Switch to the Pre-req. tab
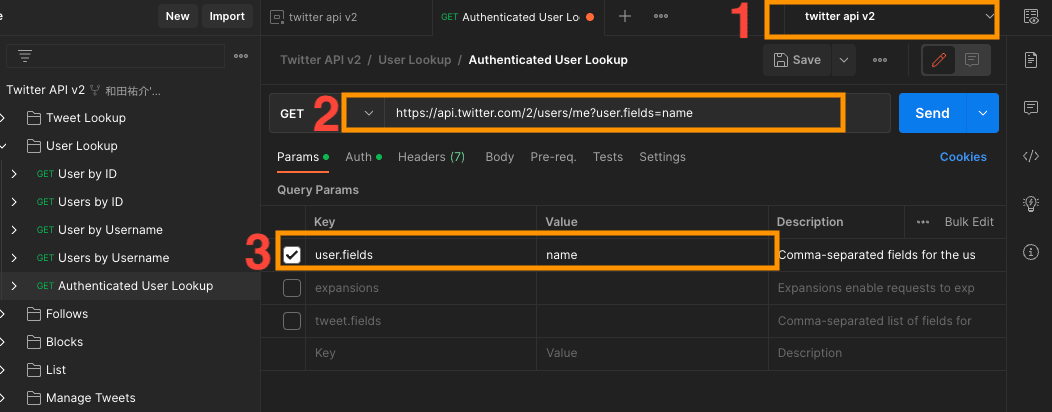The image size is (1052, 412). pos(553,157)
